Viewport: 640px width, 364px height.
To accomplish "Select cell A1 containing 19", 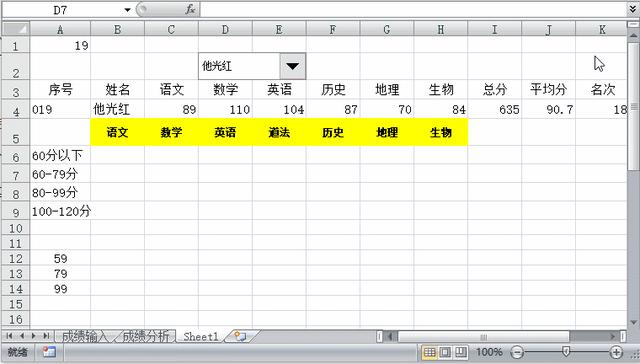I will pyautogui.click(x=60, y=45).
